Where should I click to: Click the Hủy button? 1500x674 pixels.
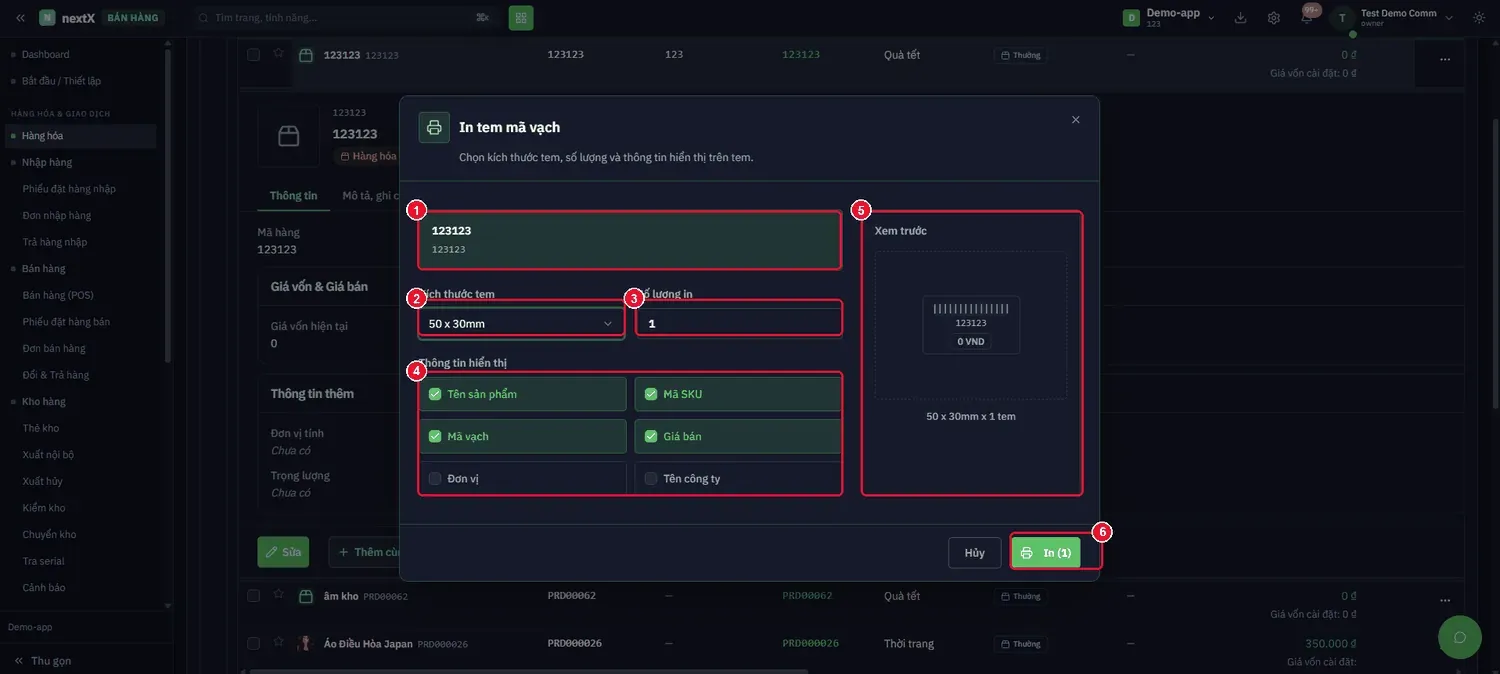click(x=975, y=553)
